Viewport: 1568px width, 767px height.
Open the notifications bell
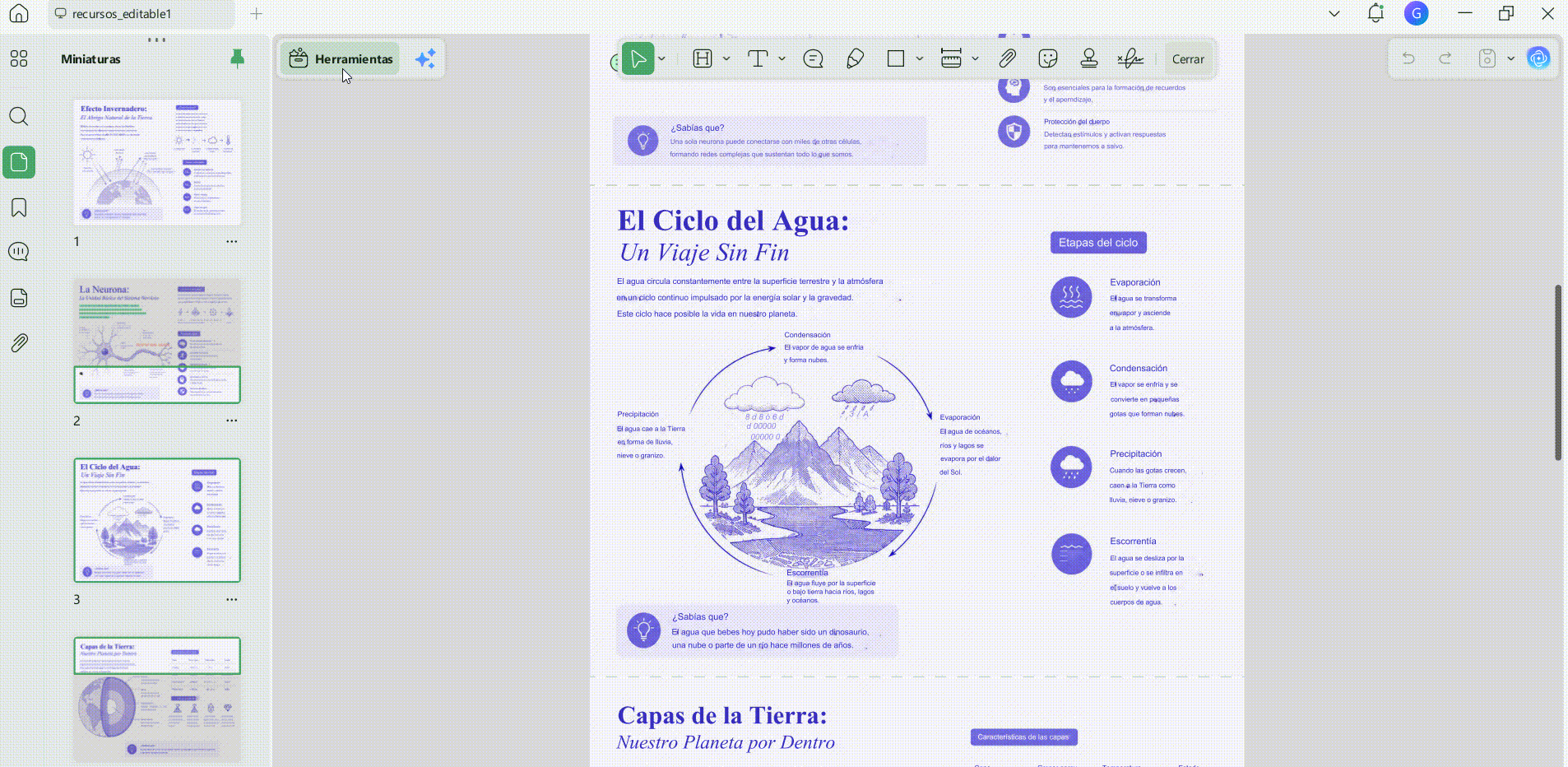click(1375, 13)
